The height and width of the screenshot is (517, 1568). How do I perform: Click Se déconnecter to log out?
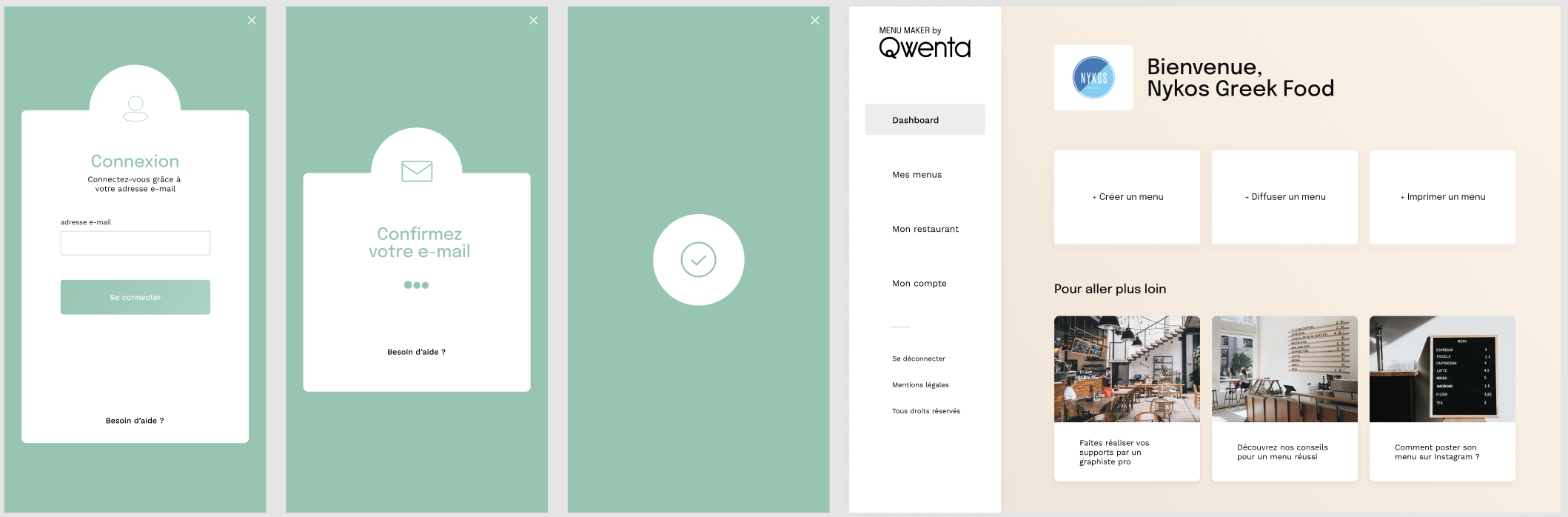pos(918,358)
